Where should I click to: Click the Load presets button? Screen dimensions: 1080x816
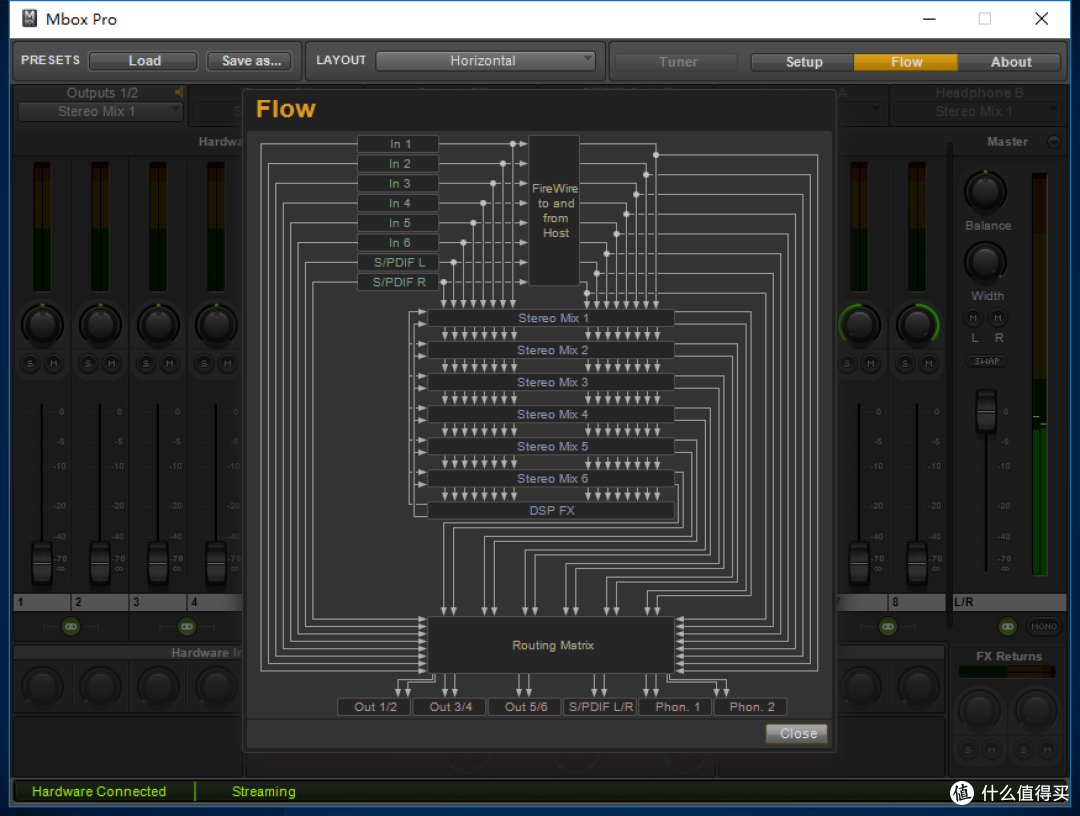[x=144, y=61]
